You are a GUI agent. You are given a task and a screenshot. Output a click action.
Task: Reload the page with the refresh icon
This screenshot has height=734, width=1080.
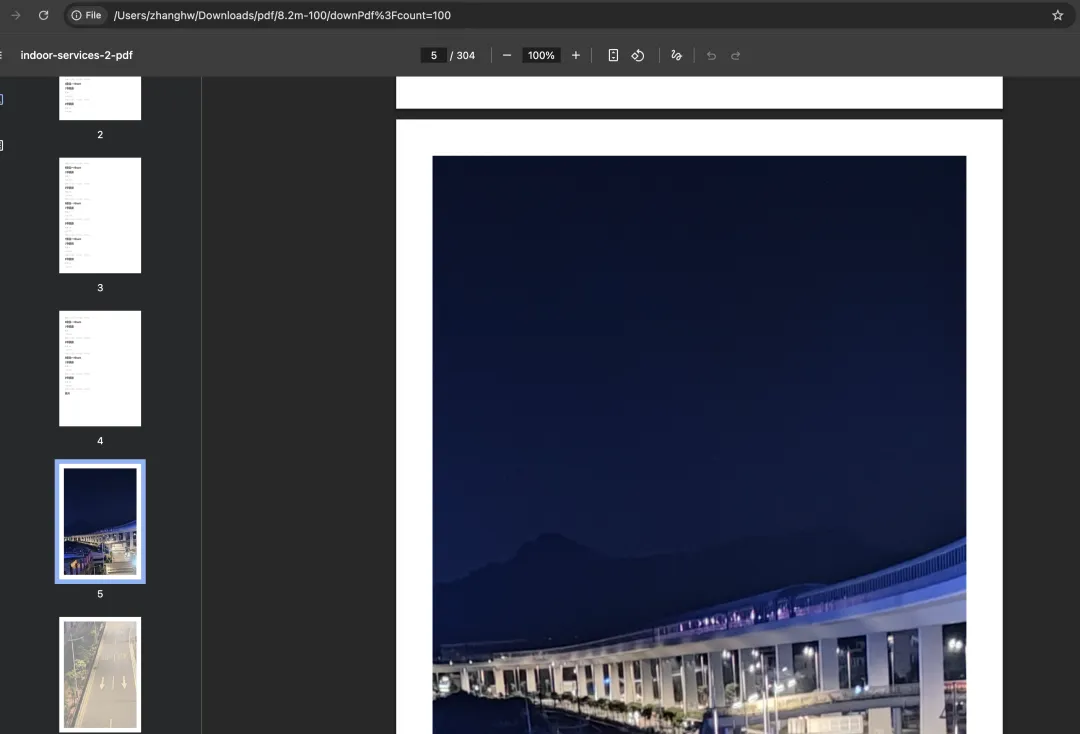pyautogui.click(x=43, y=15)
